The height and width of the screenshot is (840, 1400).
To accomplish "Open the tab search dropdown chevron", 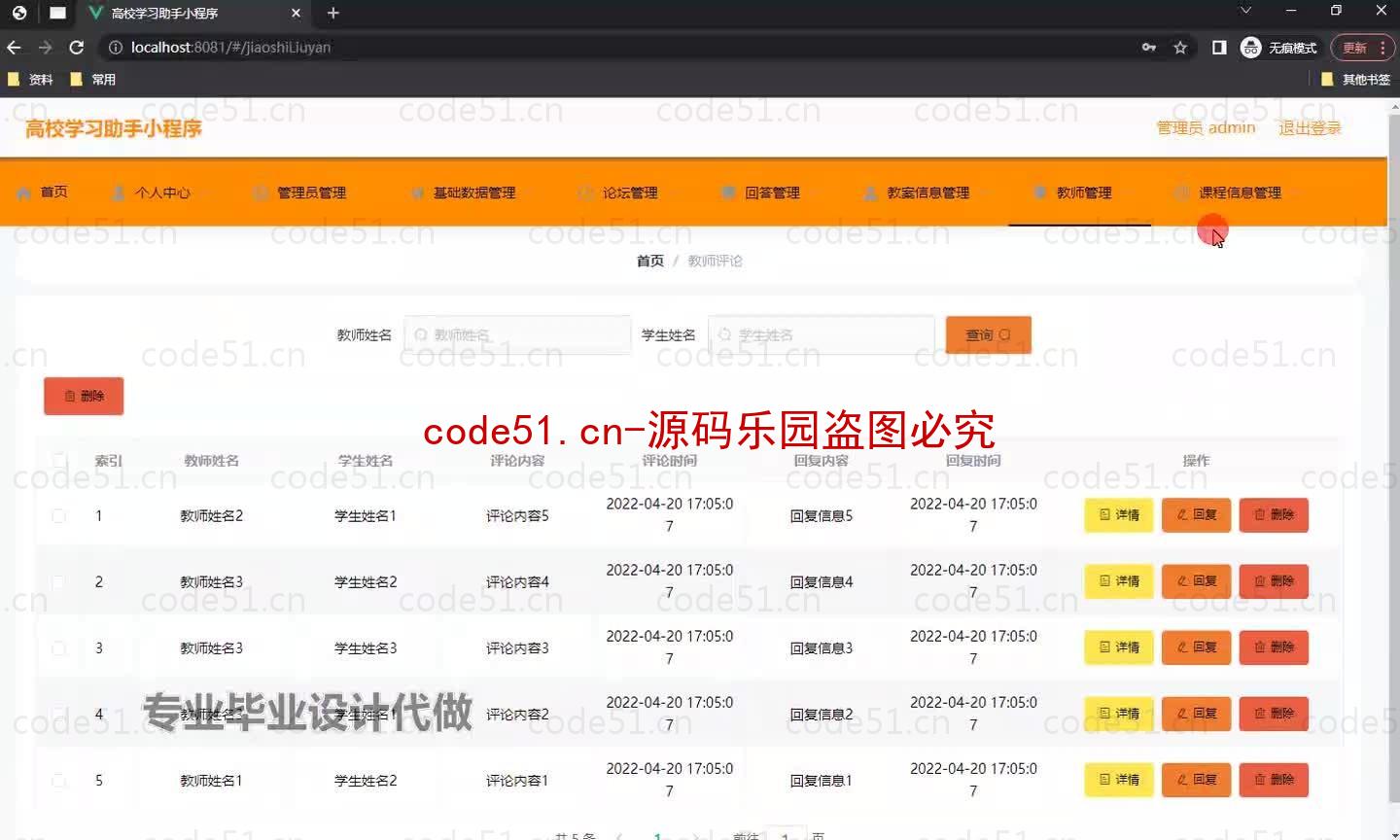I will [1245, 11].
